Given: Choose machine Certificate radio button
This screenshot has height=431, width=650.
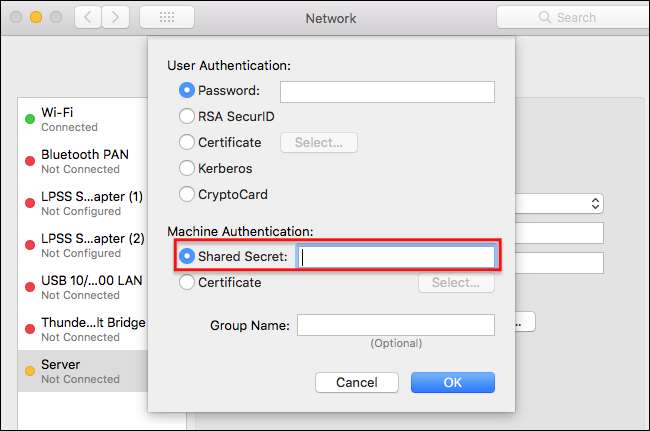Looking at the screenshot, I should coord(187,283).
